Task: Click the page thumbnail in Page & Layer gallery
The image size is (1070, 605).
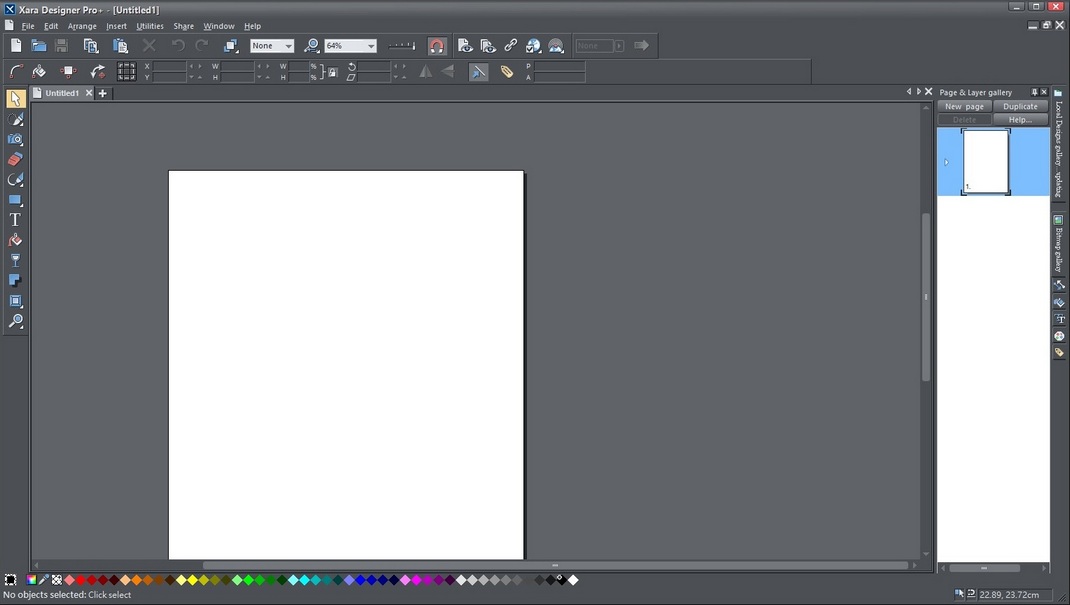Action: tap(986, 161)
